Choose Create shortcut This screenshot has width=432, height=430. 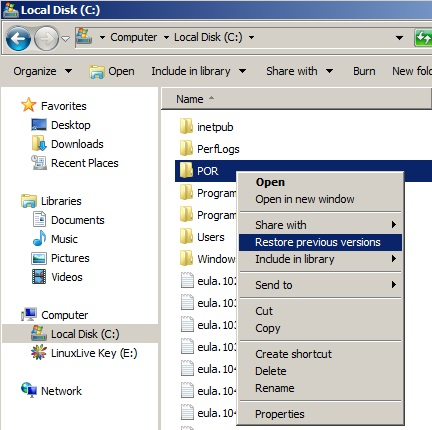(293, 354)
